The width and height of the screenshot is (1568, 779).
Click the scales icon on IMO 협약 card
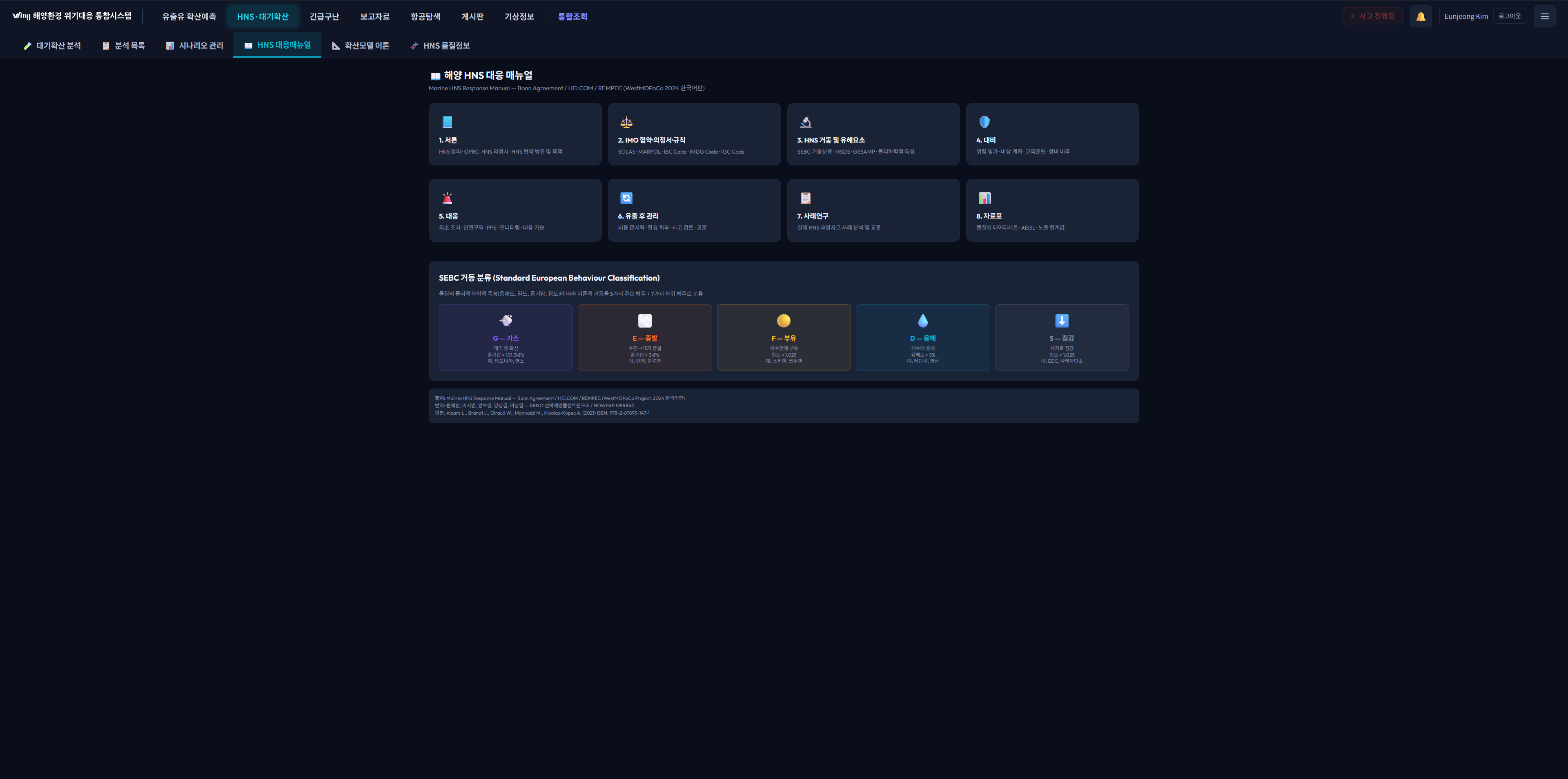(626, 123)
